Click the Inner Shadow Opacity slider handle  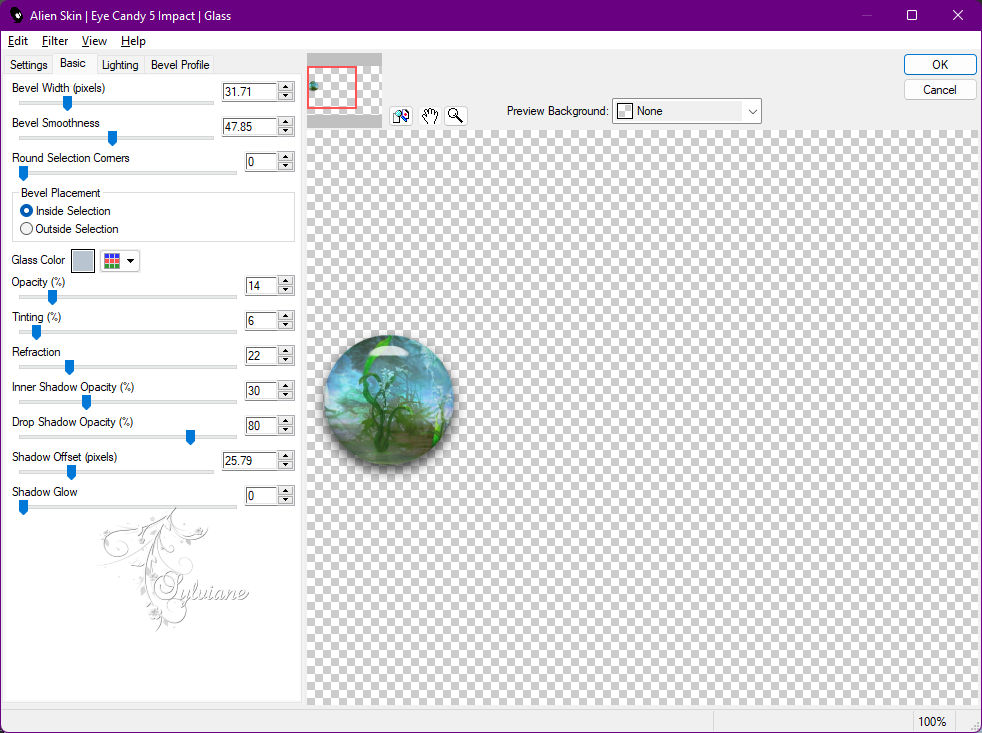click(x=86, y=403)
